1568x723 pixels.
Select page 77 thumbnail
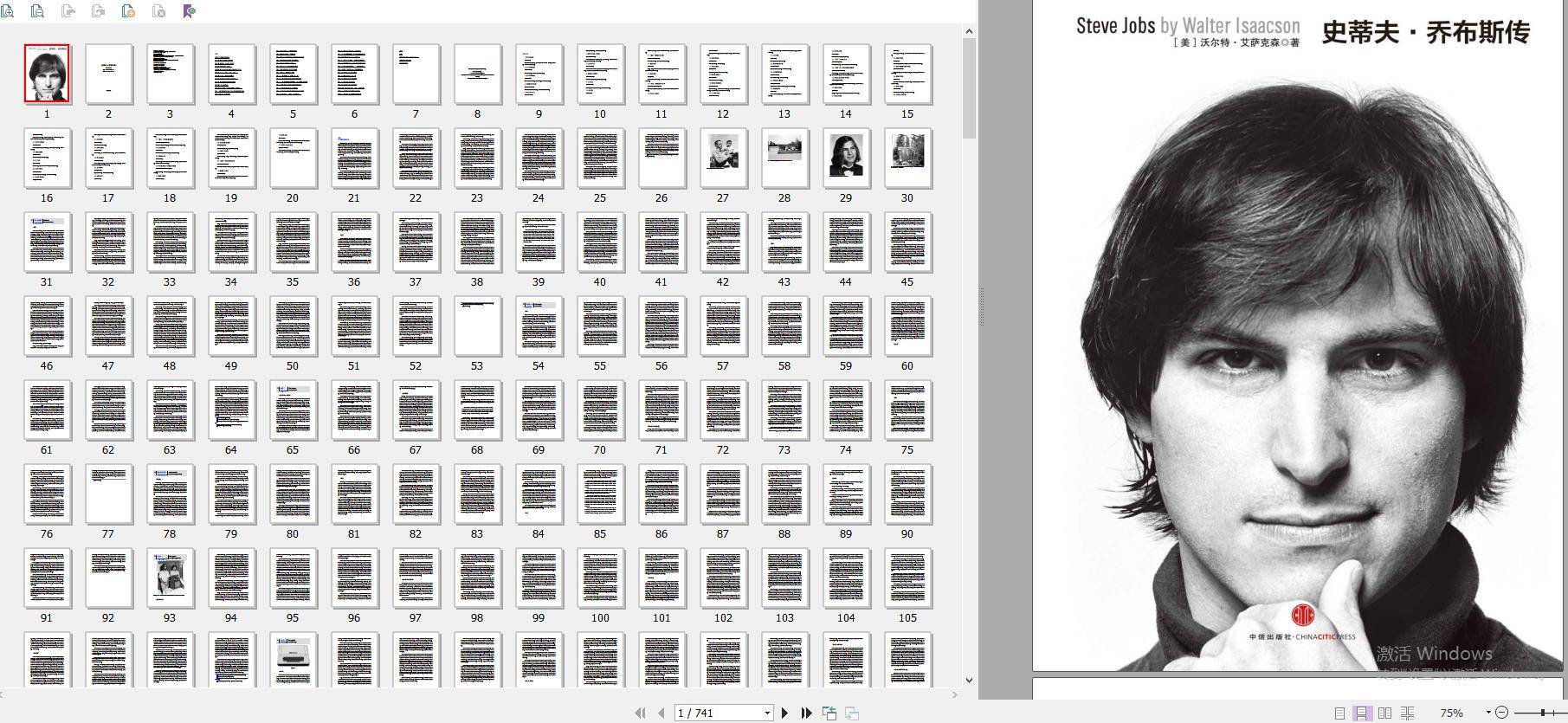tap(108, 494)
